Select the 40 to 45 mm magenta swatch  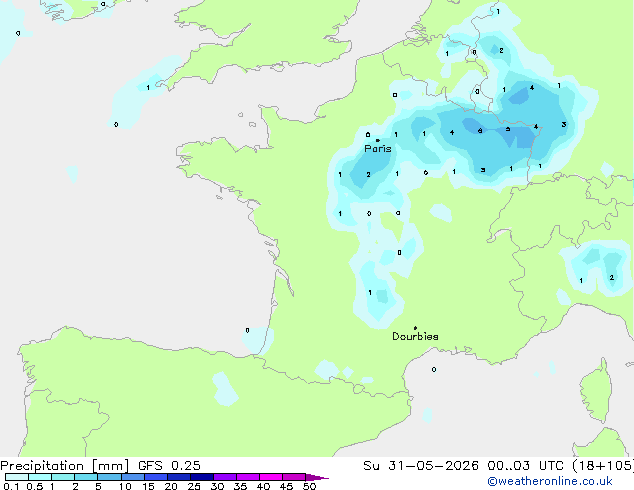[x=271, y=477]
